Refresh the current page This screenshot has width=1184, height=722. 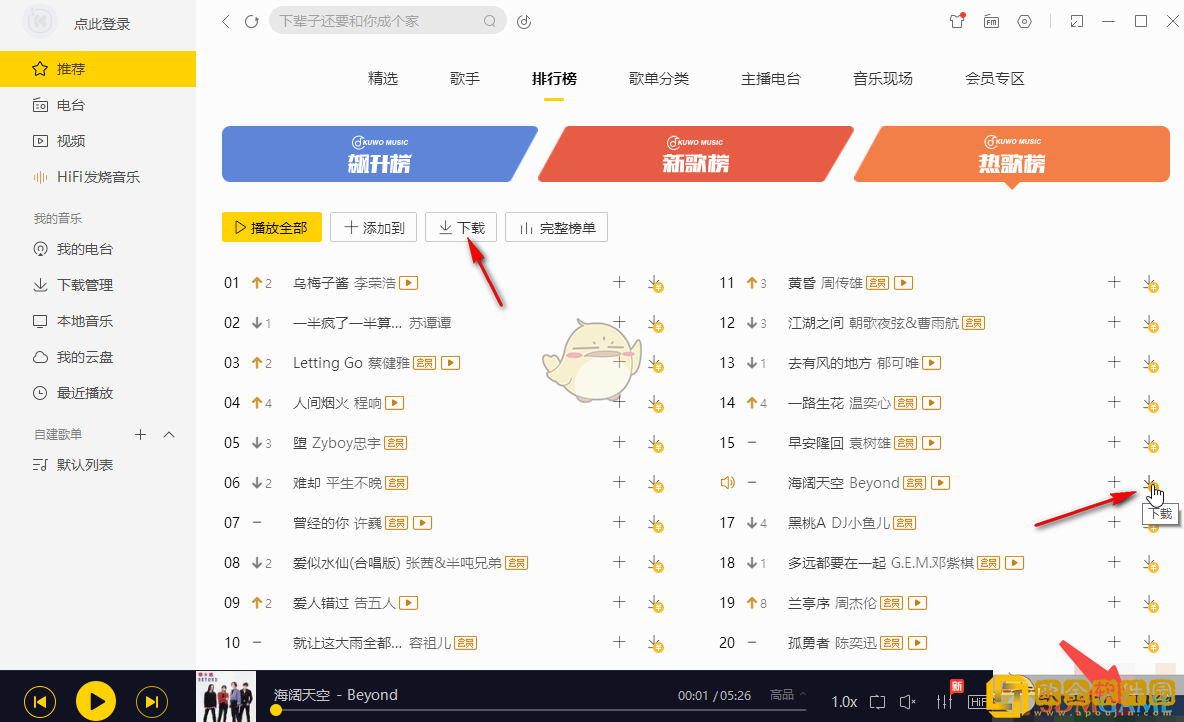[251, 21]
